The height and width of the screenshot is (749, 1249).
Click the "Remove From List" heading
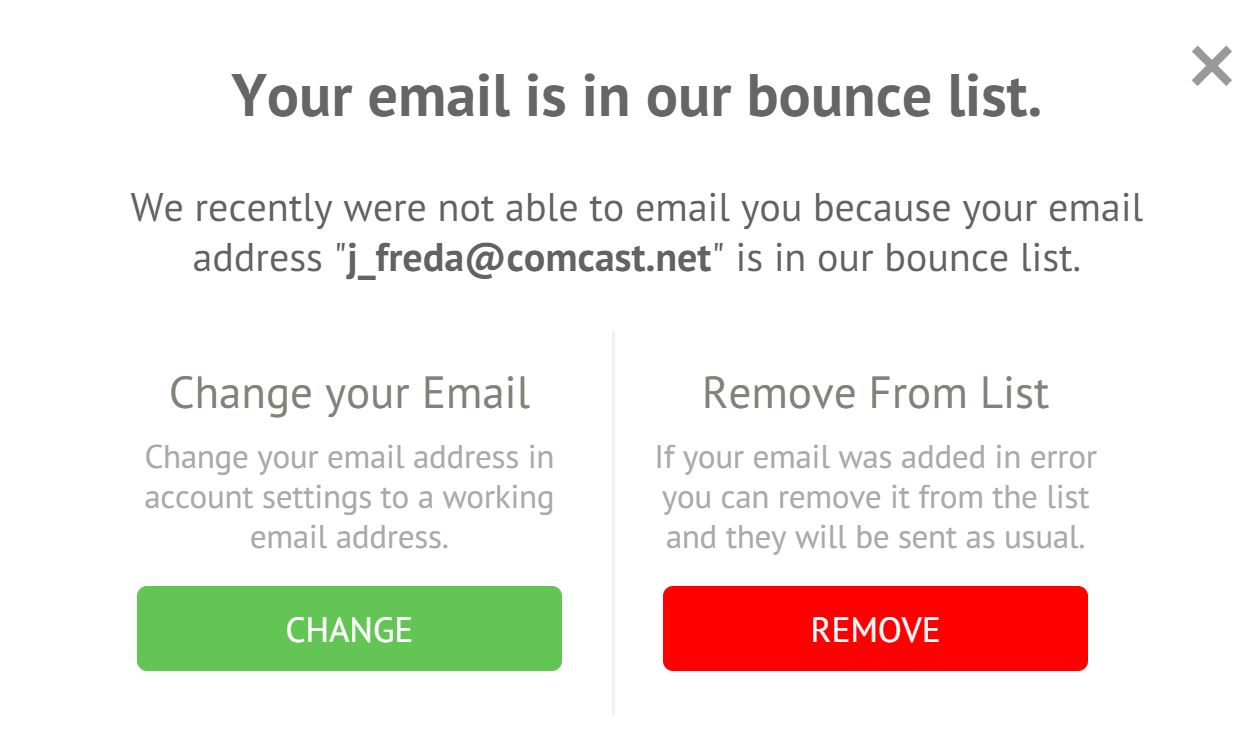pyautogui.click(x=875, y=393)
